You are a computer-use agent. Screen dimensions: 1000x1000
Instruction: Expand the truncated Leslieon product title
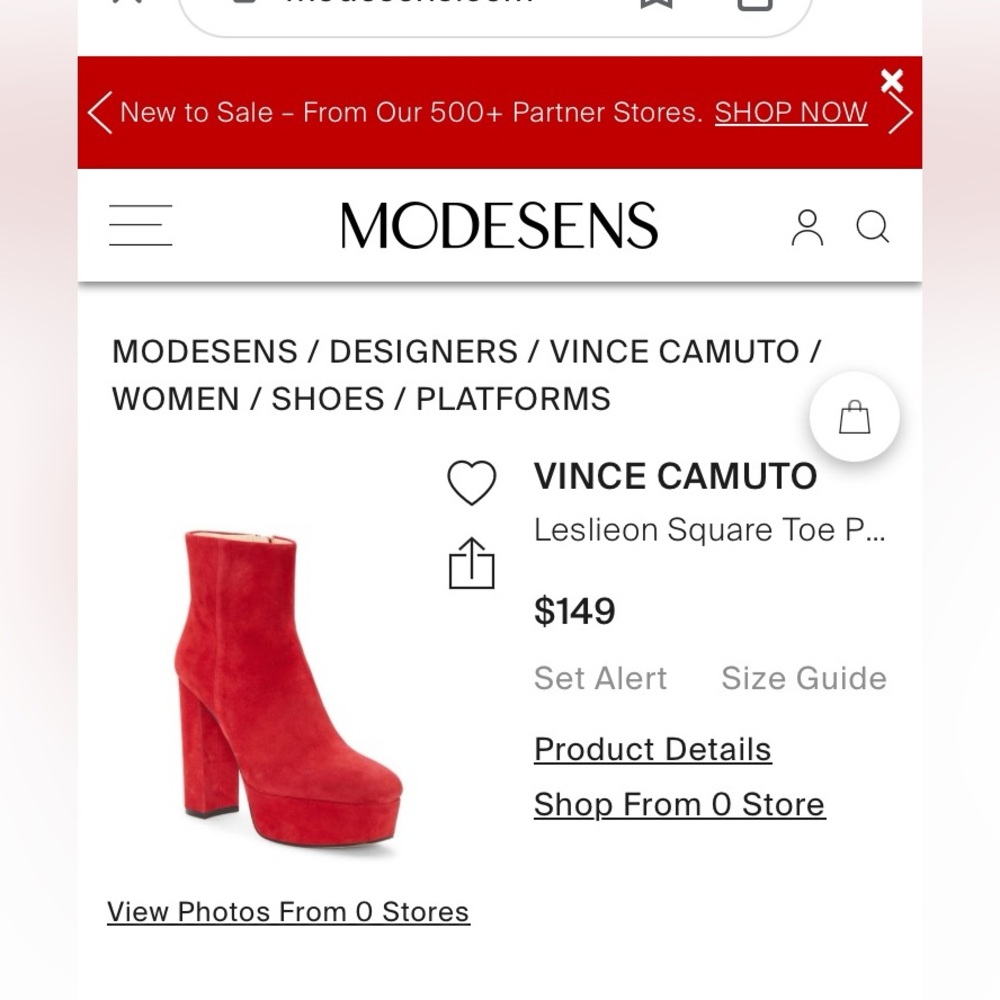click(710, 530)
